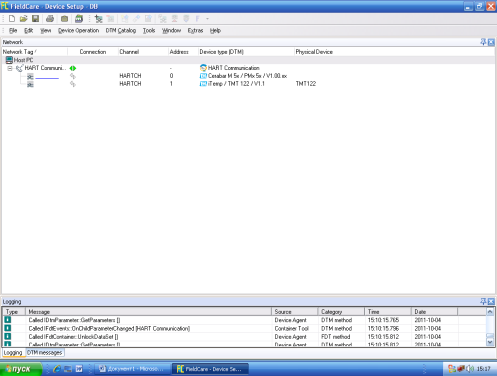Open the Edit menu
The height and width of the screenshot is (376, 497).
click(x=28, y=31)
